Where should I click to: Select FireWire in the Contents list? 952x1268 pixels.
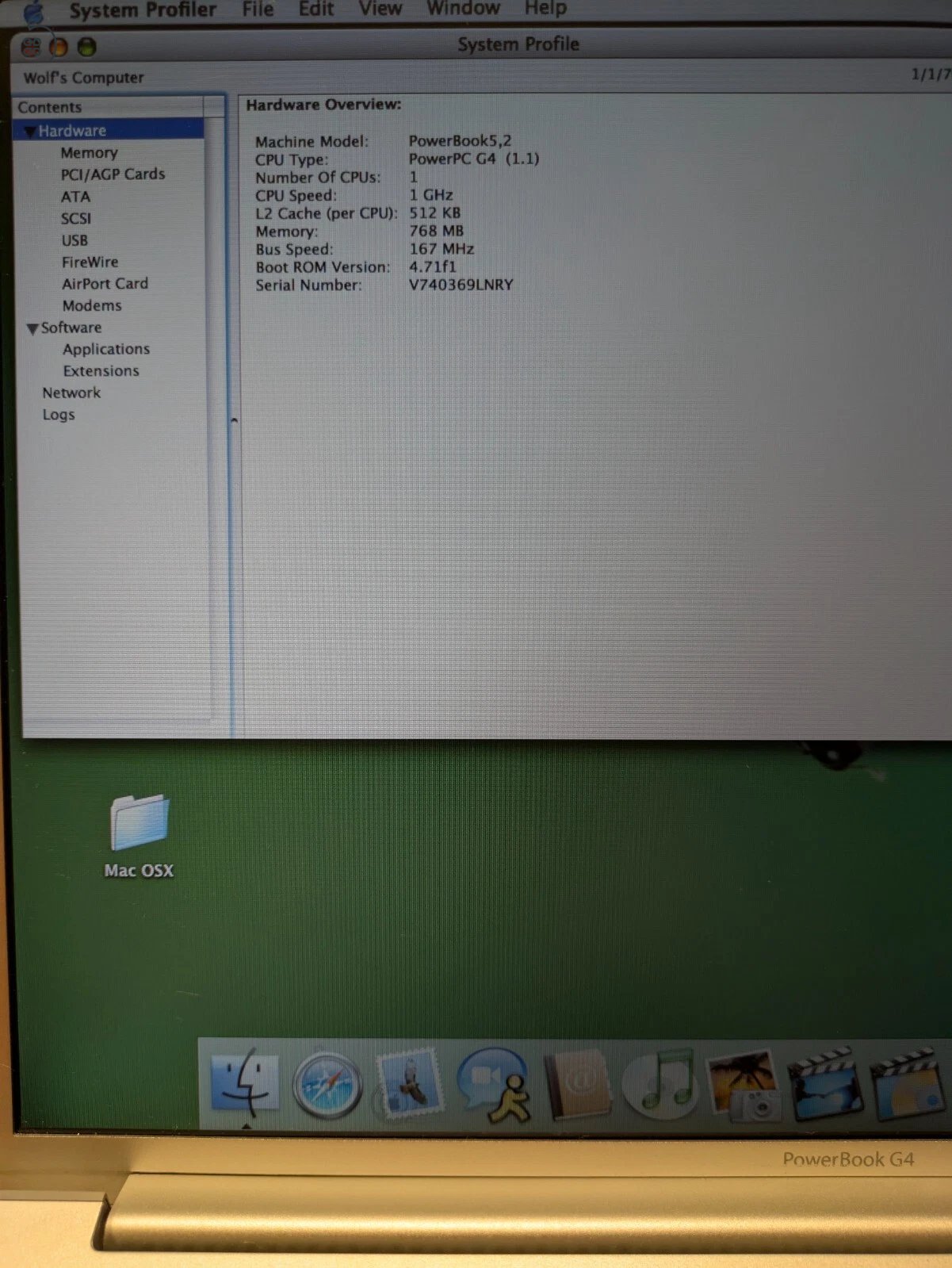tap(90, 262)
